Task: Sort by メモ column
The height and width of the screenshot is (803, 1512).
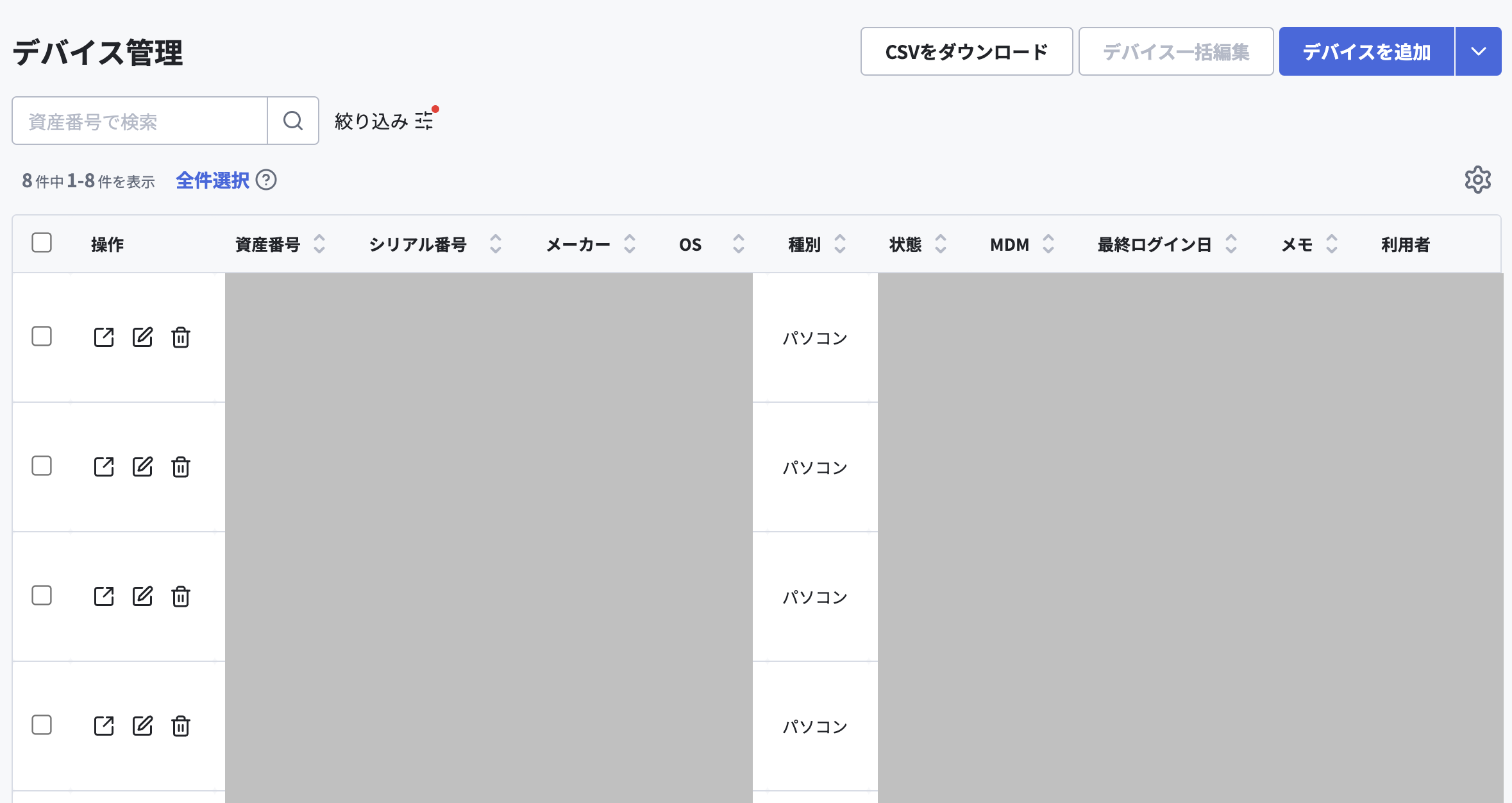Action: [x=1332, y=244]
